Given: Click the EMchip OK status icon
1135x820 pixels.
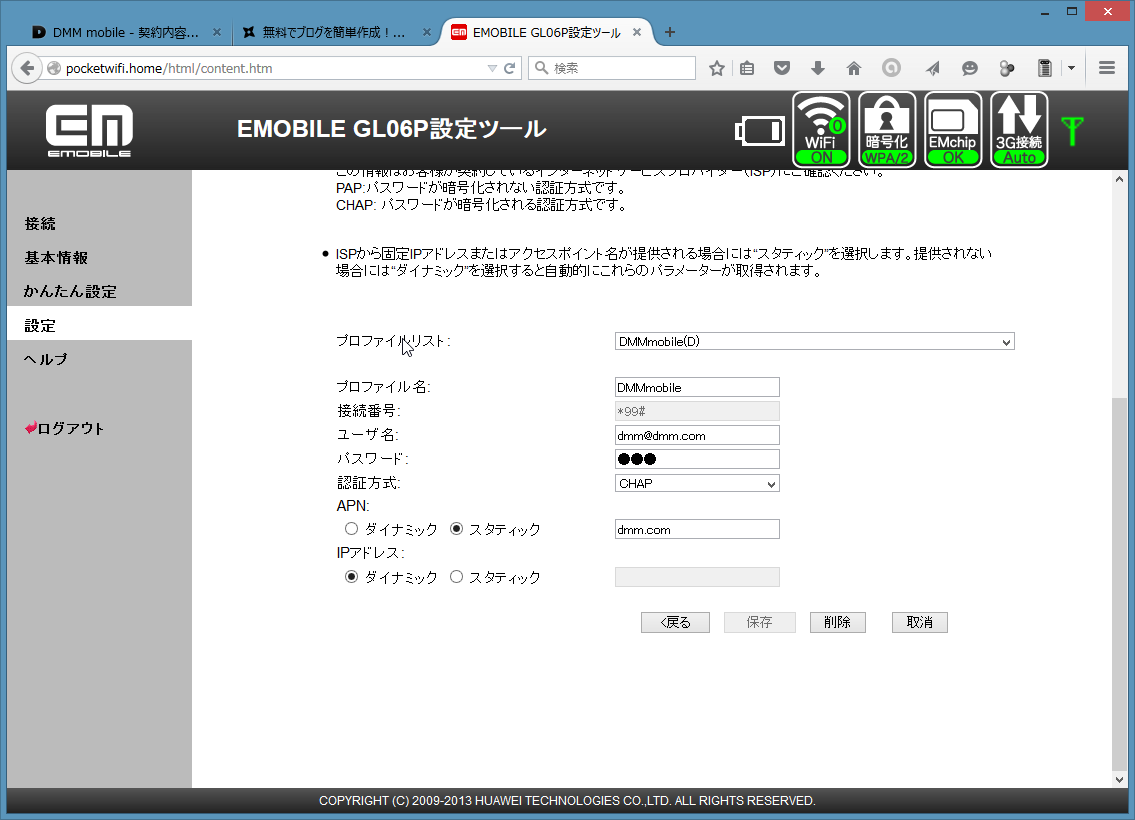Looking at the screenshot, I should pos(953,130).
